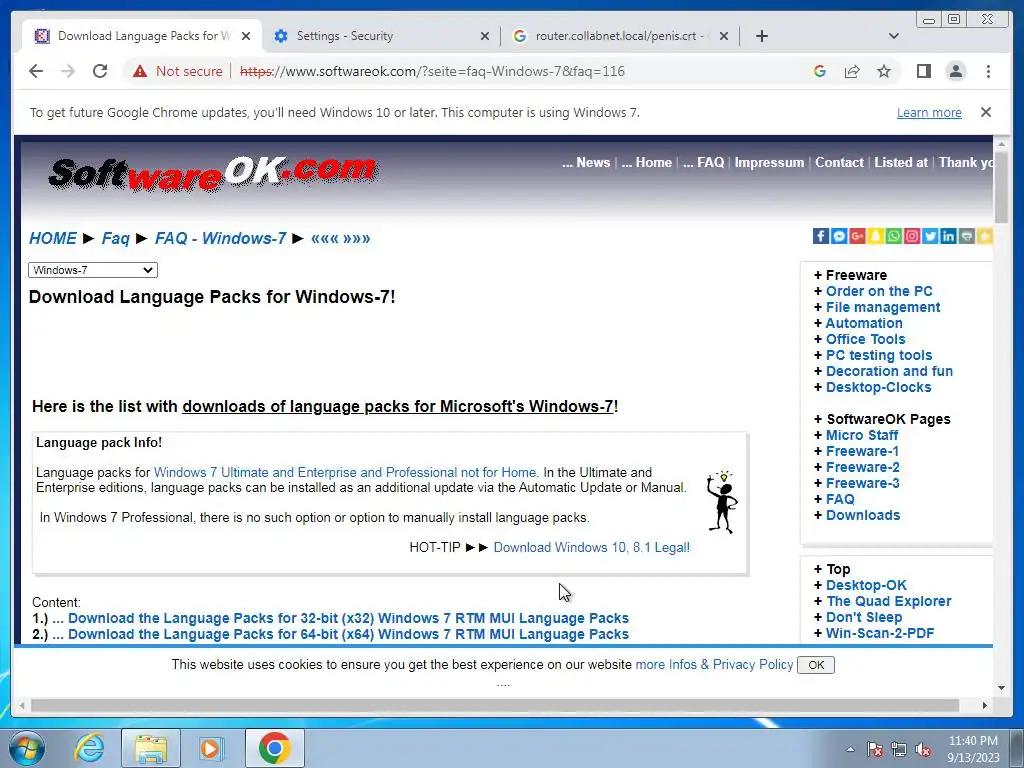Click HOME breadcrumb link

click(x=53, y=238)
